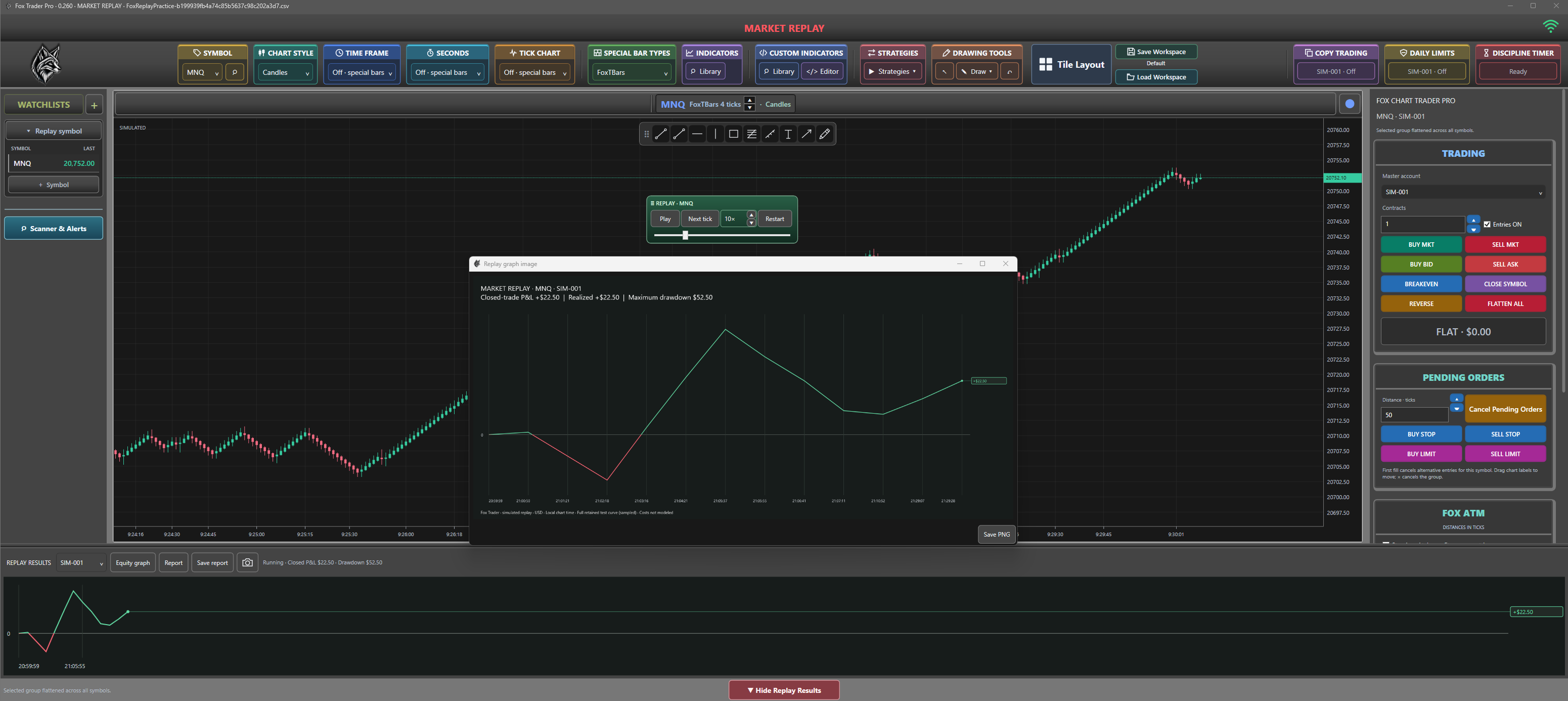Select the Fibonacci levels drawing tool

pyautogui.click(x=752, y=134)
